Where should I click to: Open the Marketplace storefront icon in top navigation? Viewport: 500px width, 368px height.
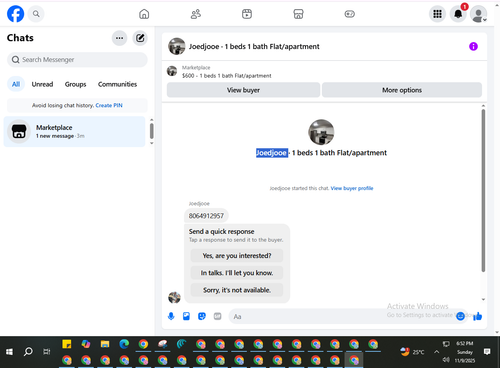298,14
